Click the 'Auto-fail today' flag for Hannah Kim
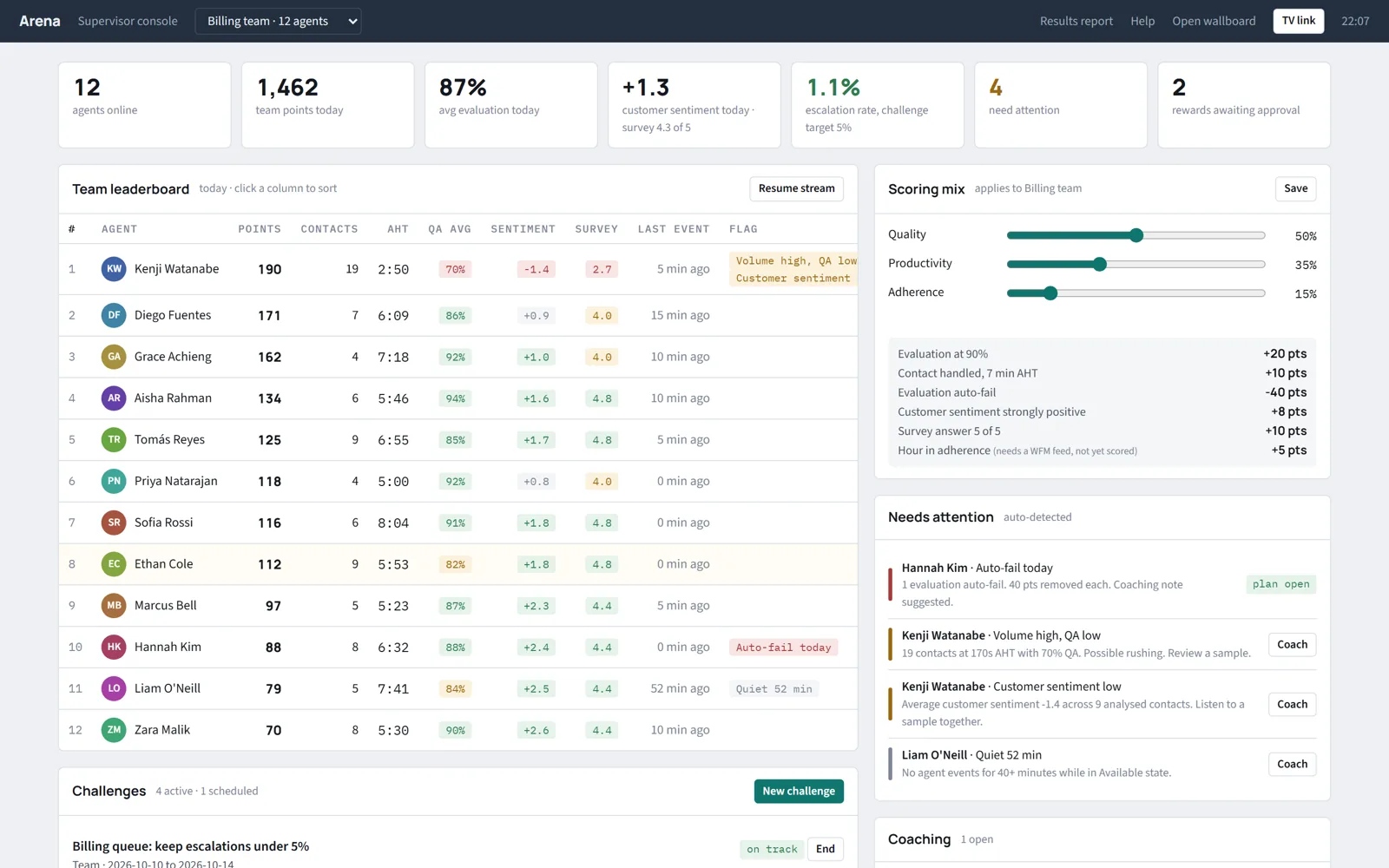Screen dimensions: 1389x868 coord(783,648)
